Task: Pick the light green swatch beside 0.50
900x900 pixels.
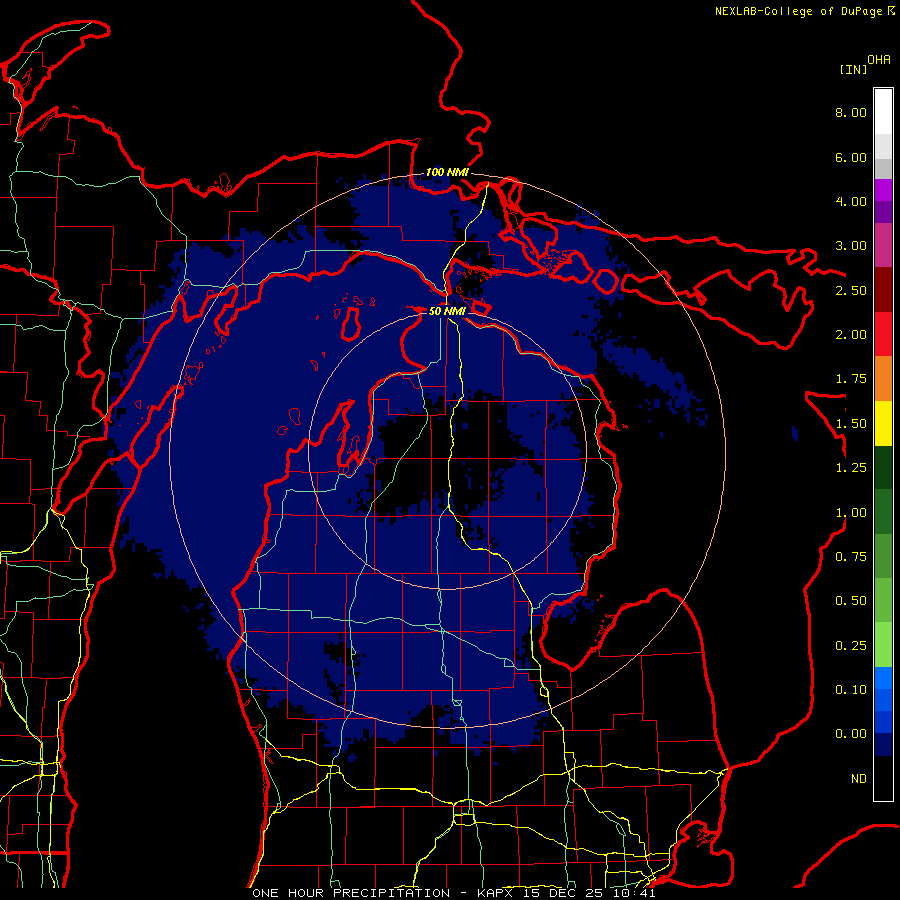Action: pyautogui.click(x=883, y=601)
